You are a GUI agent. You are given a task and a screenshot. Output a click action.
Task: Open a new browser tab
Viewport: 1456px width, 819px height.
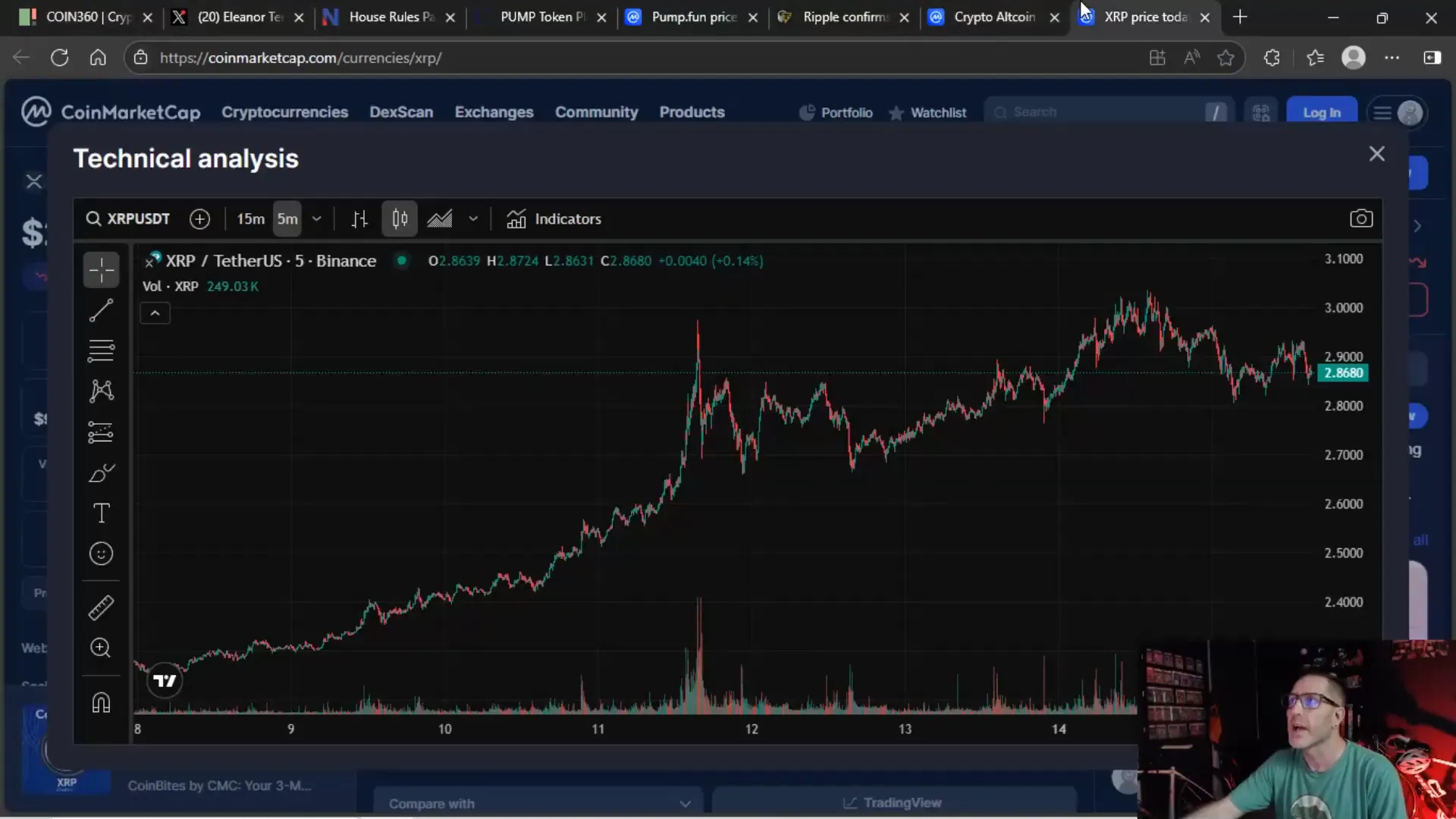click(x=1240, y=17)
